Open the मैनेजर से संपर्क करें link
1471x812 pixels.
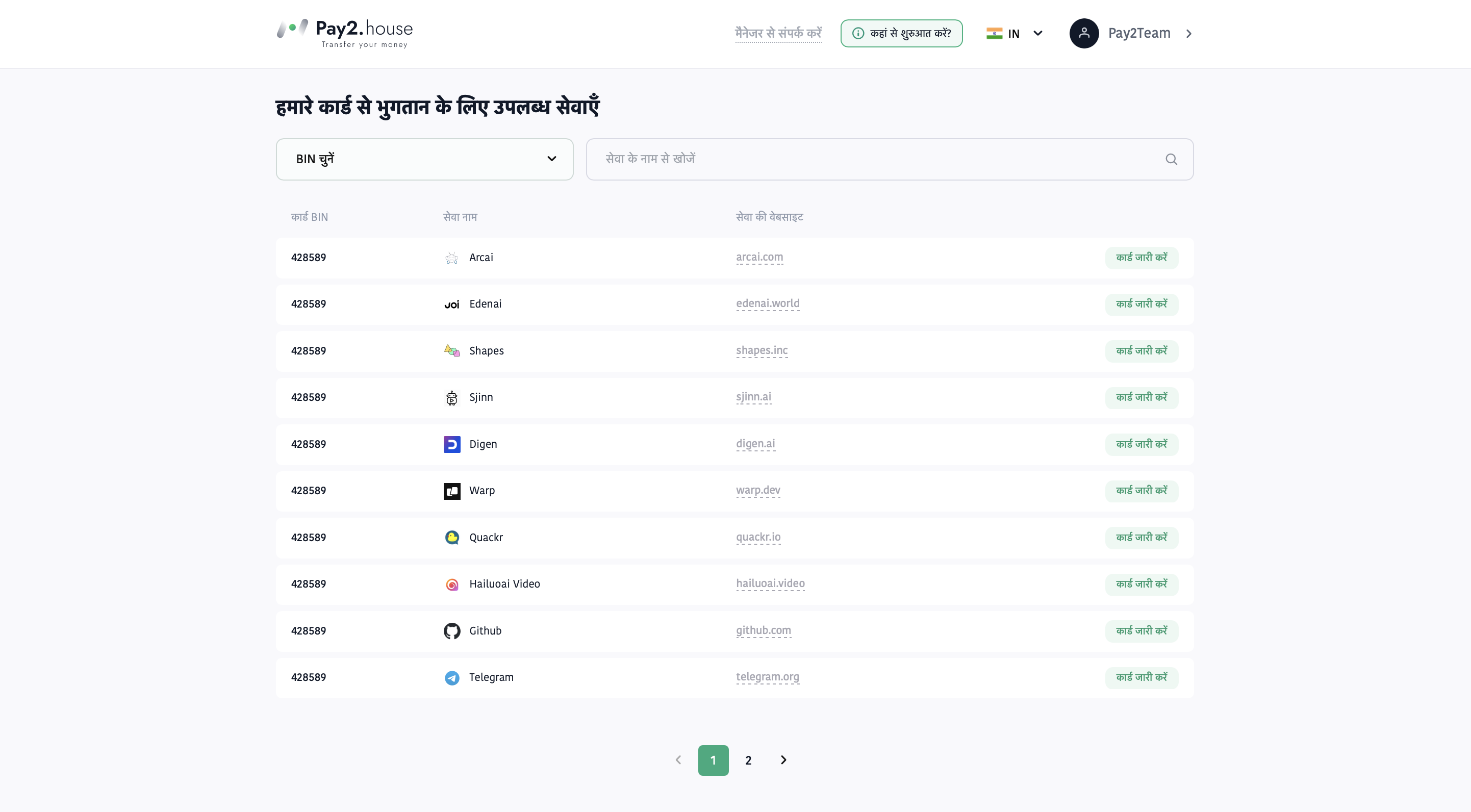click(778, 33)
